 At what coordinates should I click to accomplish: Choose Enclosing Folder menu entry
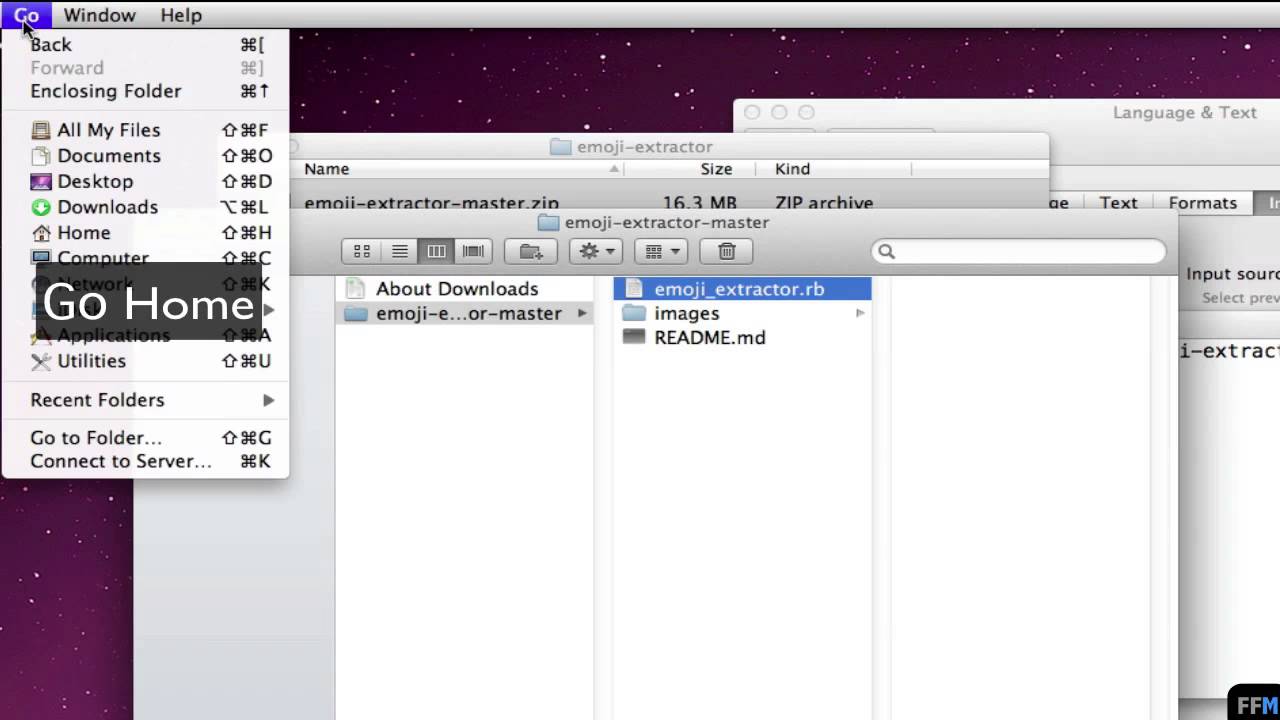click(x=145, y=91)
